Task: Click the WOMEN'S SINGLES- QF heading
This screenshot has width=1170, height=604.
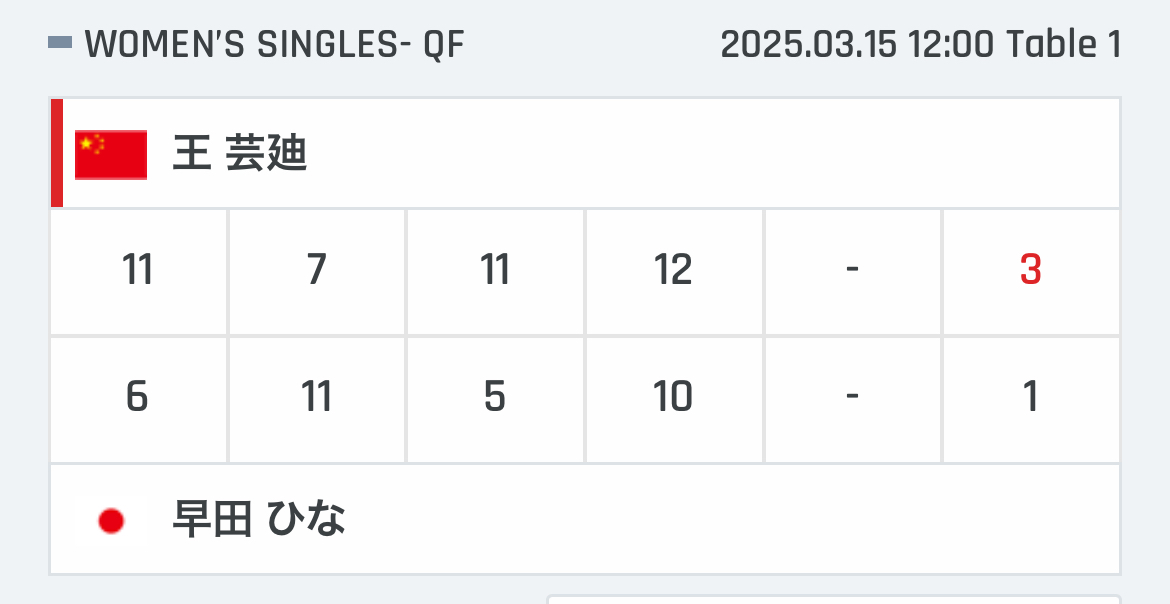Action: 275,45
